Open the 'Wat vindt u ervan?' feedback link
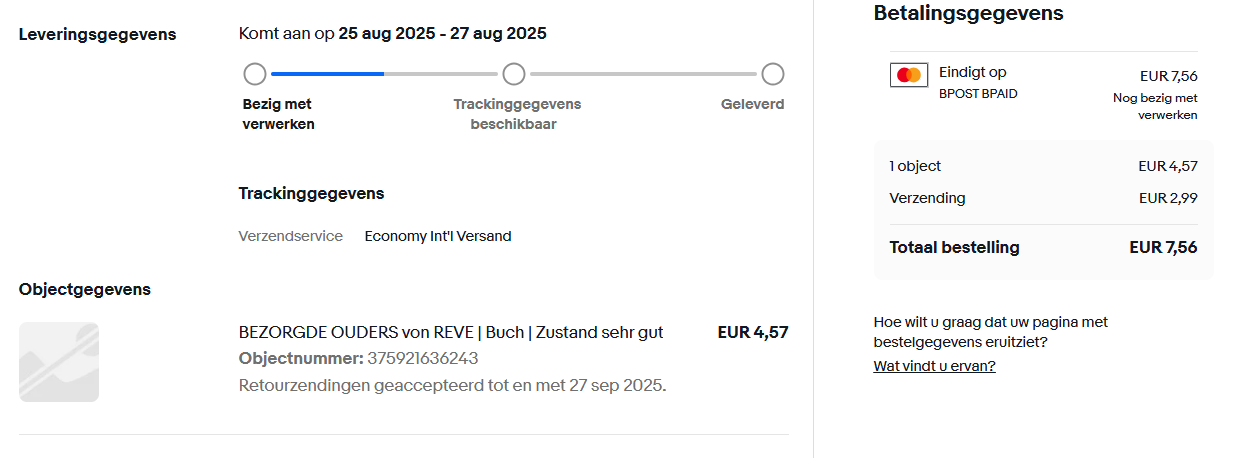The width and height of the screenshot is (1236, 458). coord(935,366)
